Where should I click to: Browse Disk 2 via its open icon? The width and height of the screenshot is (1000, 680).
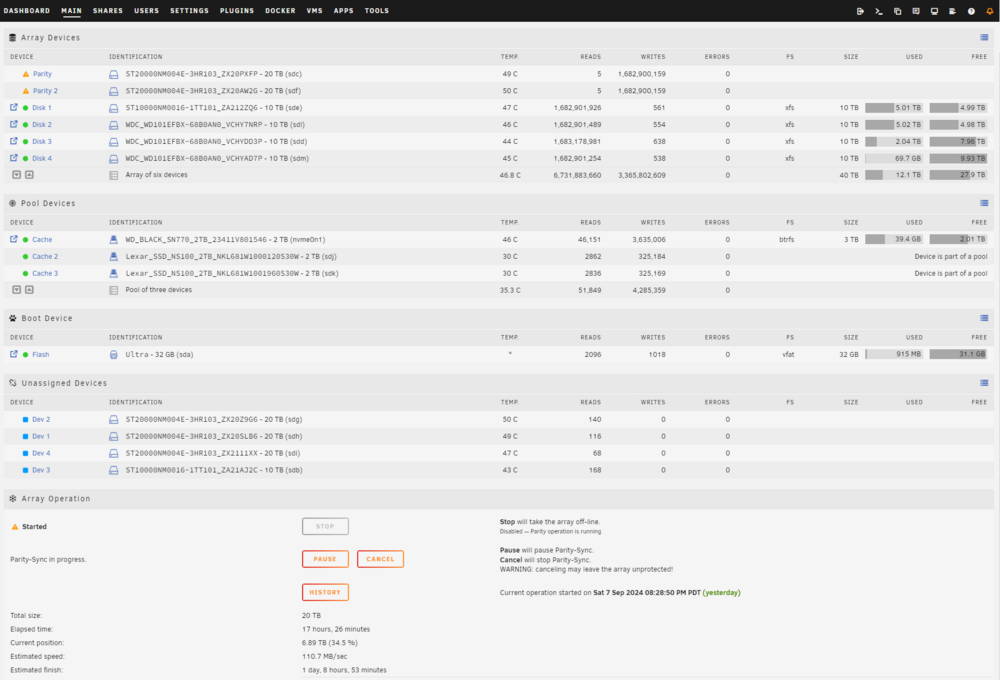click(13, 124)
